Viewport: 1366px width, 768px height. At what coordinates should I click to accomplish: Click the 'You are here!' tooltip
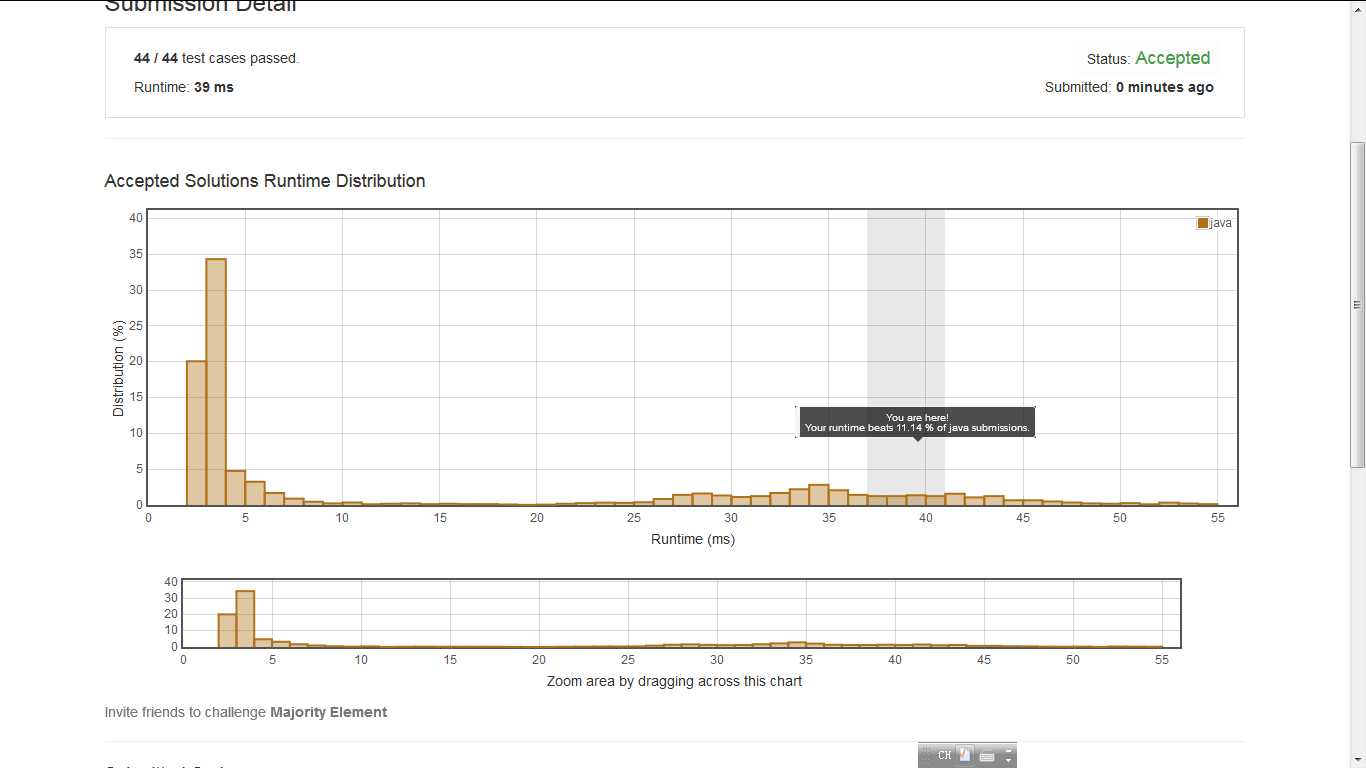[917, 422]
